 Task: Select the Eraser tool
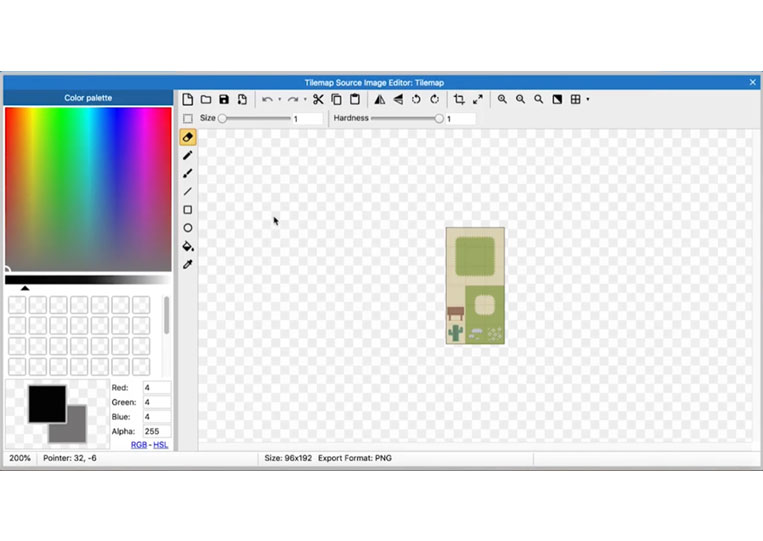pos(188,137)
